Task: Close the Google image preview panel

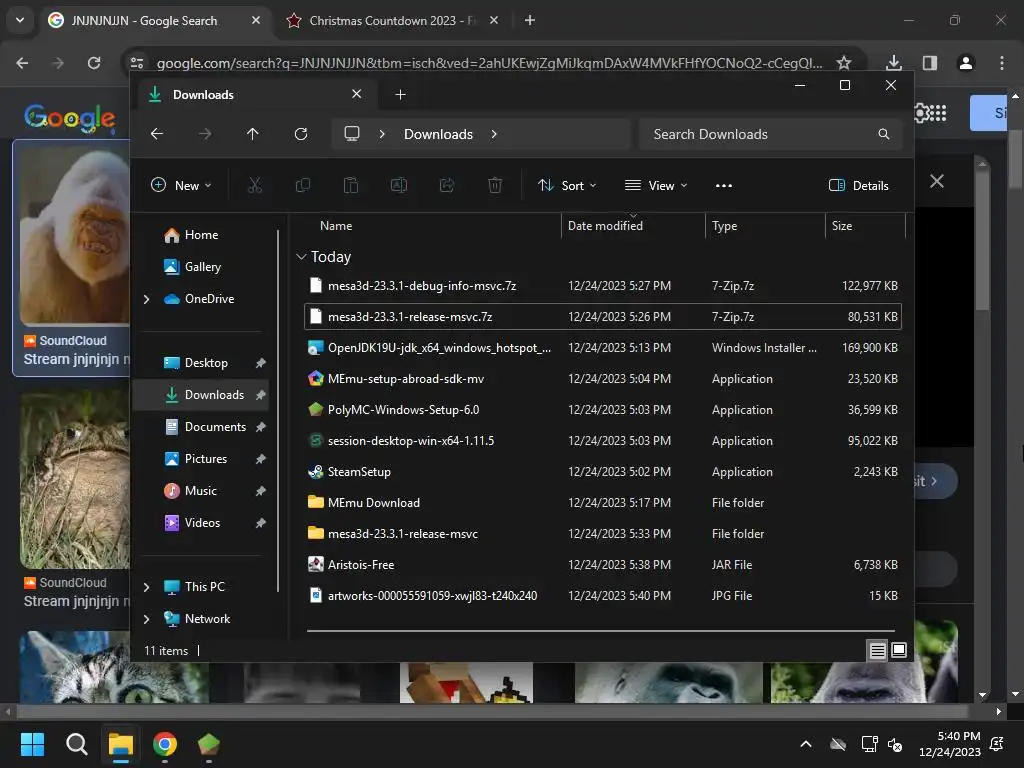Action: (x=936, y=182)
